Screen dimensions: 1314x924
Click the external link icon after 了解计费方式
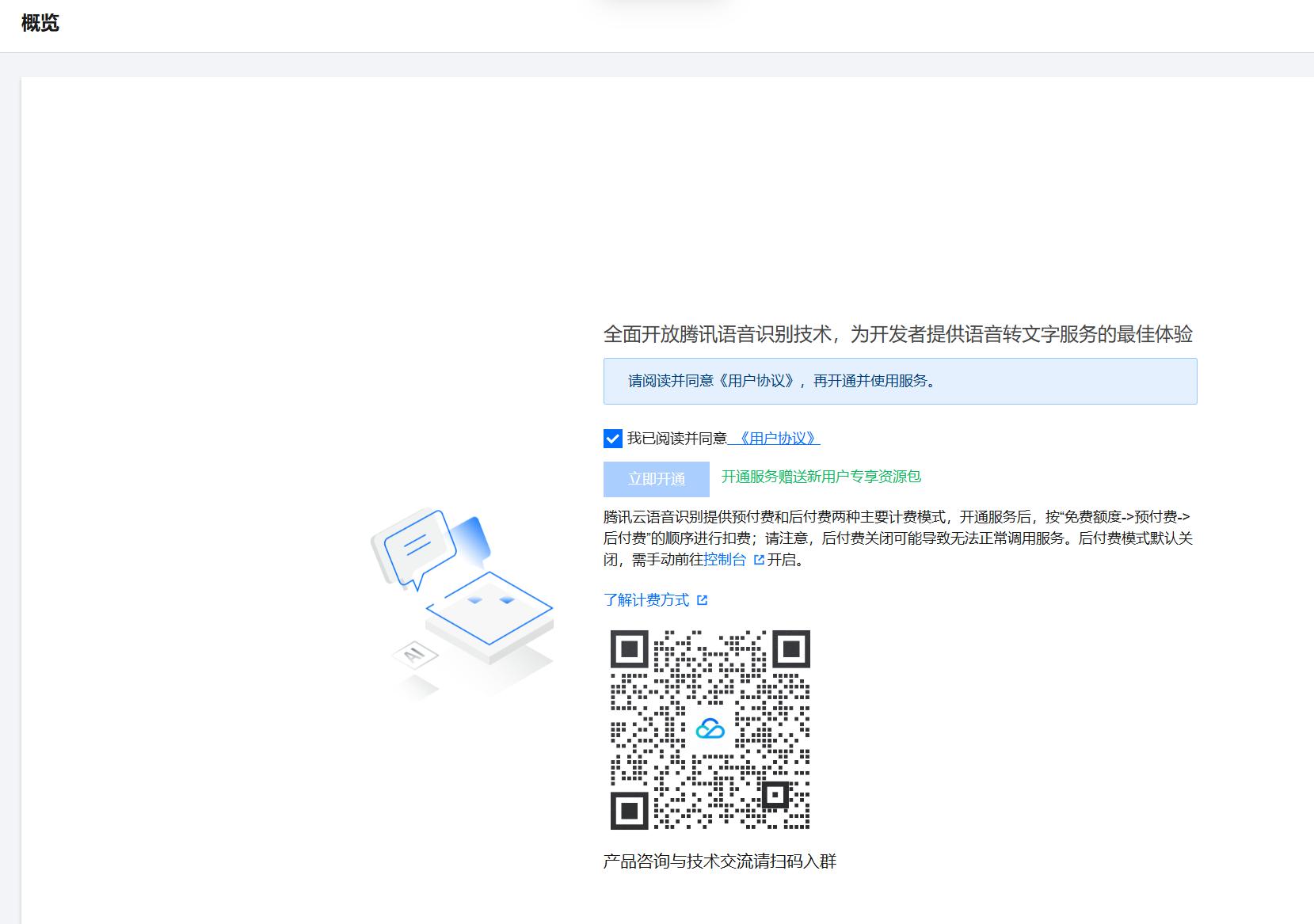[702, 600]
